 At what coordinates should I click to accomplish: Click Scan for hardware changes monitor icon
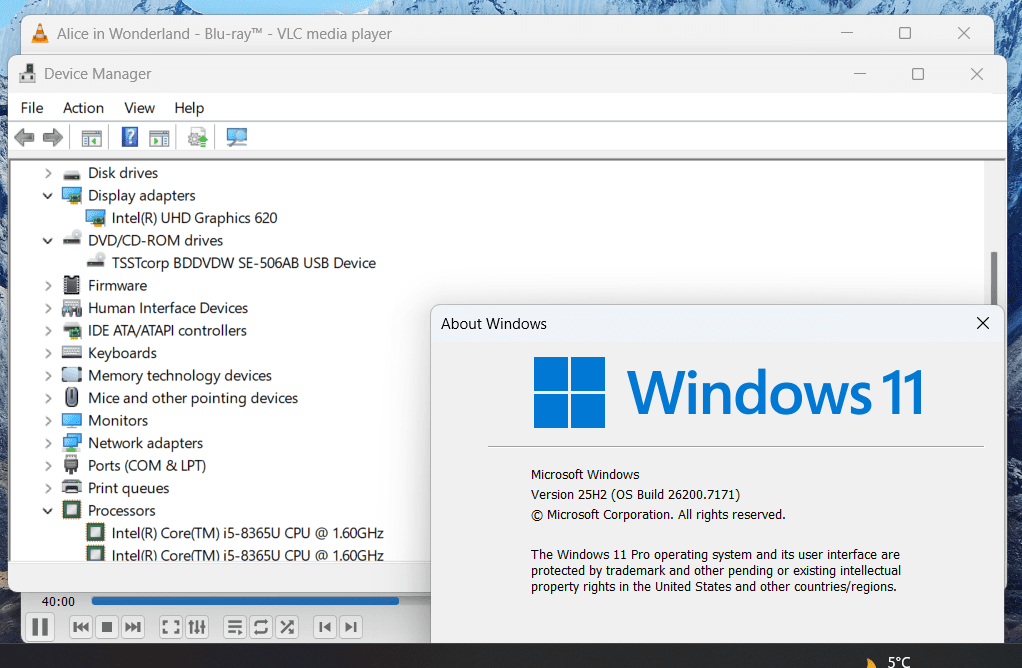coord(237,137)
